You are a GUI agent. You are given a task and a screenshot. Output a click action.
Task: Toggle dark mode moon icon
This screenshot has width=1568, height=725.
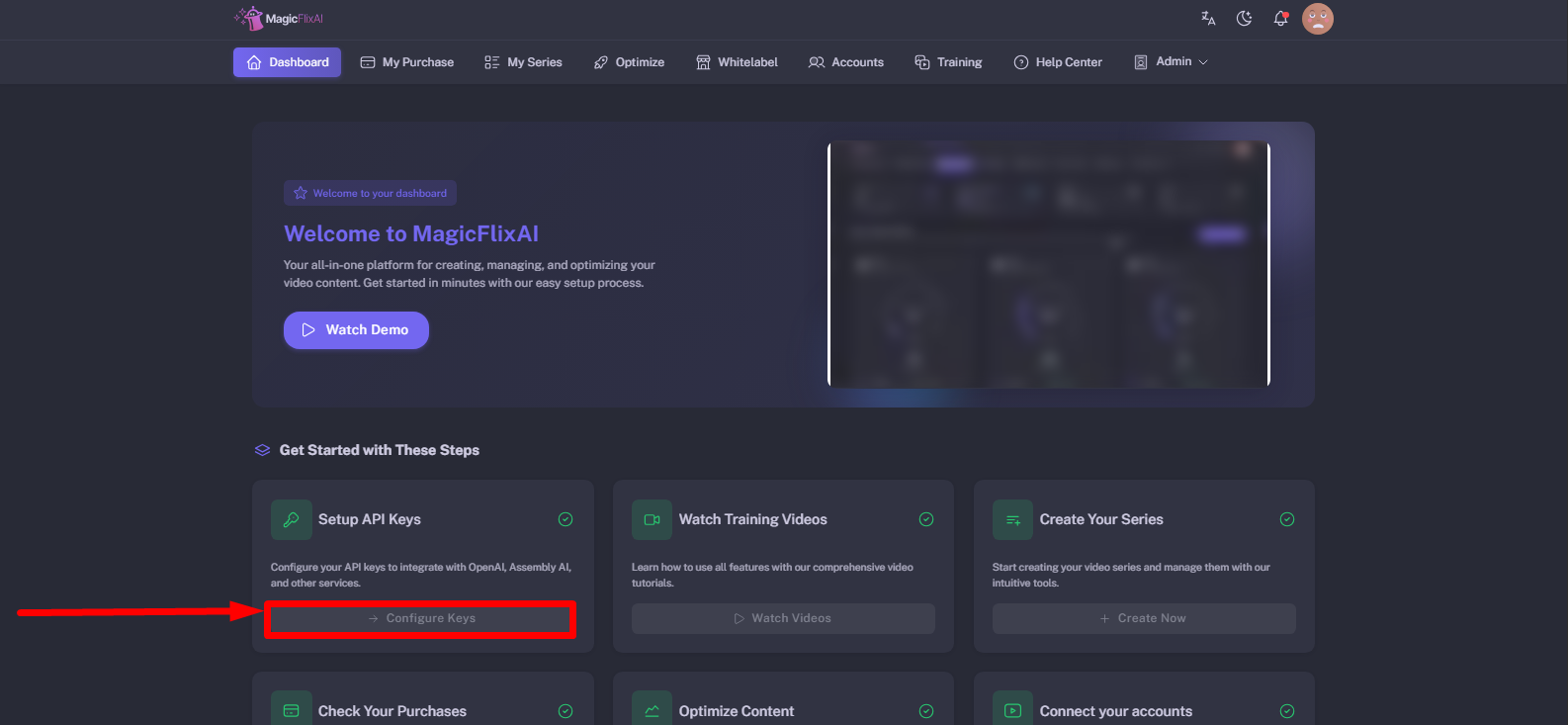[1245, 18]
